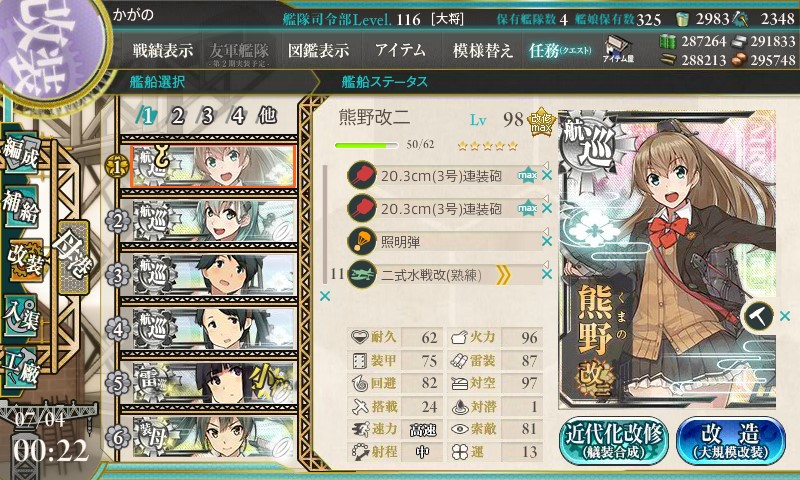Go to the 工廠 (factory) side icon
The width and height of the screenshot is (800, 480).
pyautogui.click(x=21, y=368)
